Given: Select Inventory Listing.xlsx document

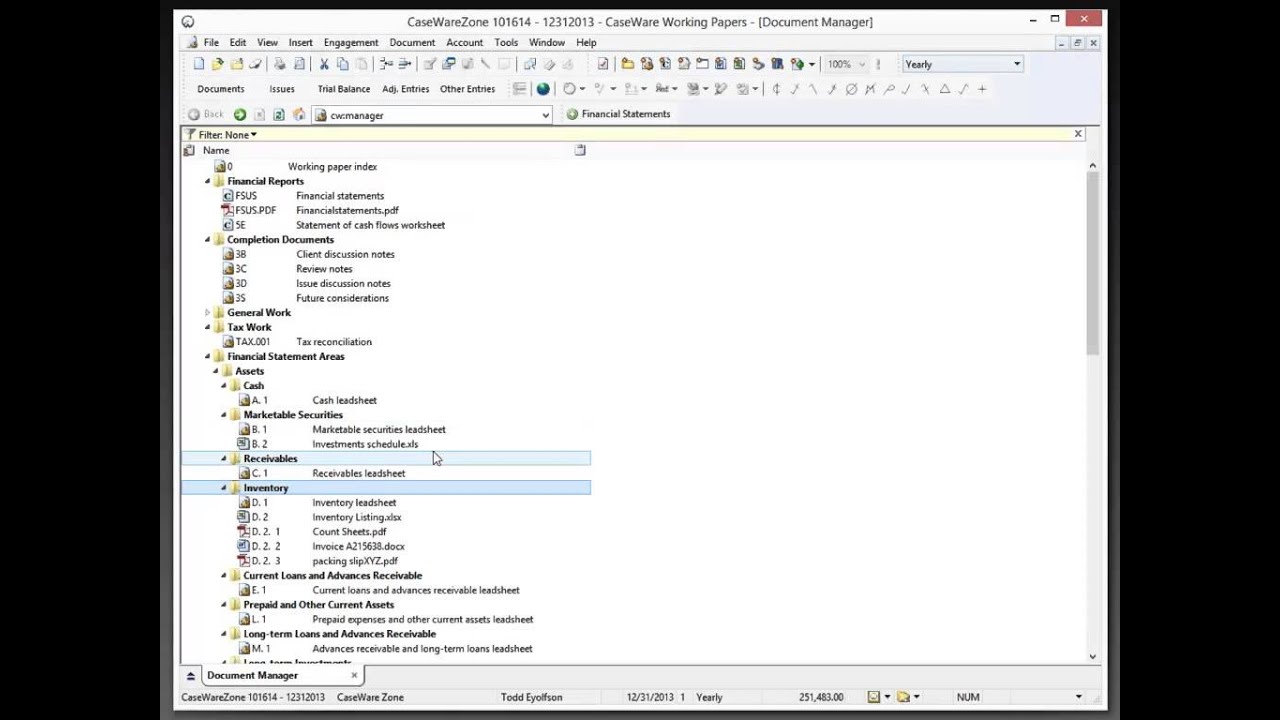Looking at the screenshot, I should click(357, 518).
